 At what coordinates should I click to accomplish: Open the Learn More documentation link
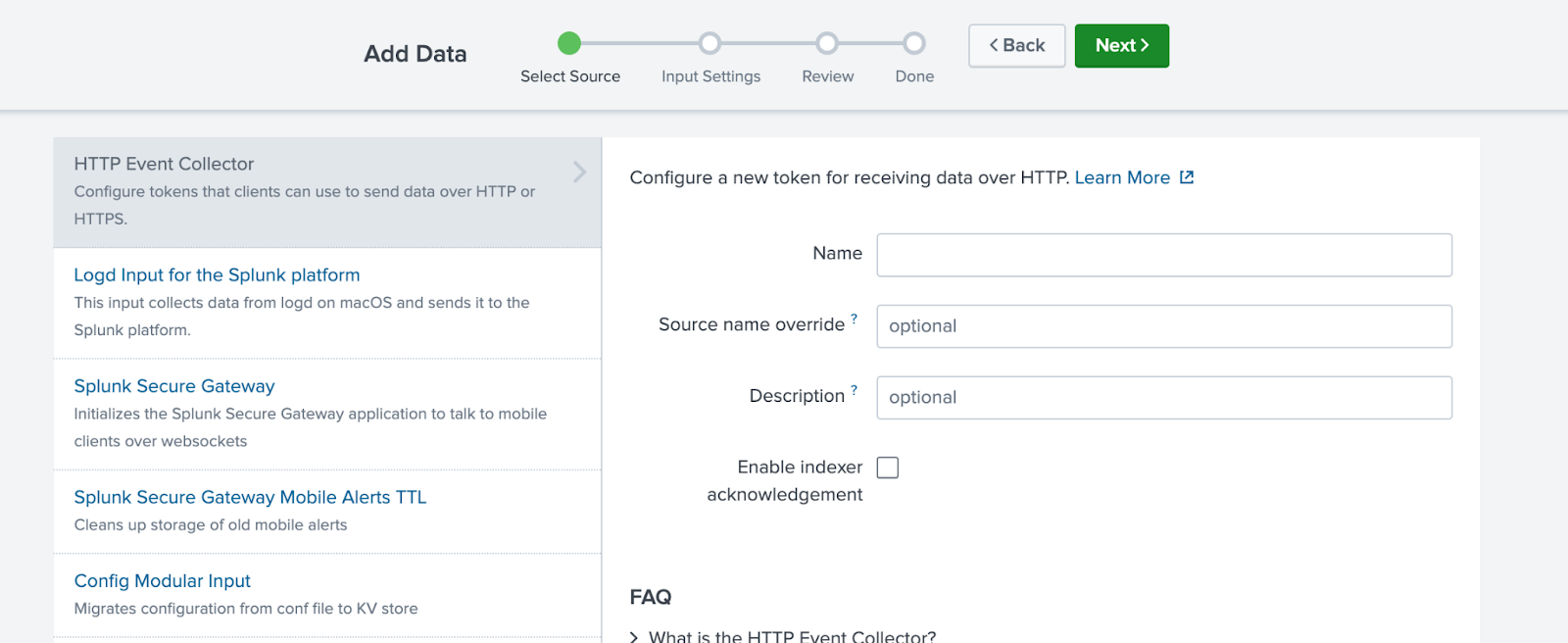[x=1122, y=177]
